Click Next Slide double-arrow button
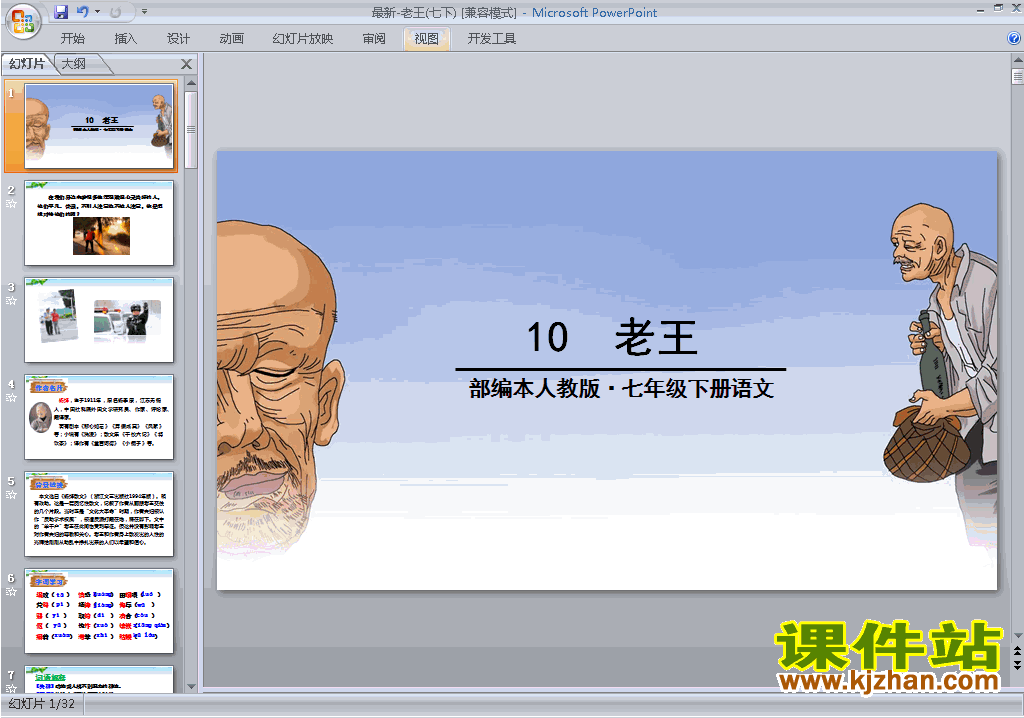 (x=1017, y=664)
